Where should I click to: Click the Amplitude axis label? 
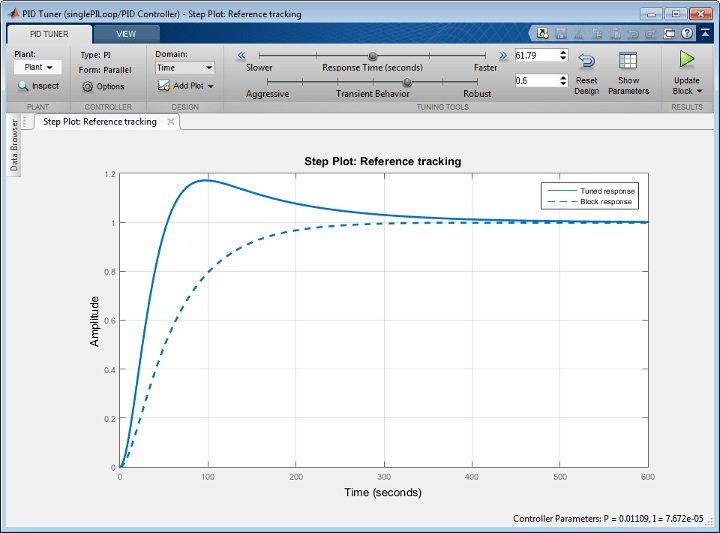(x=94, y=321)
